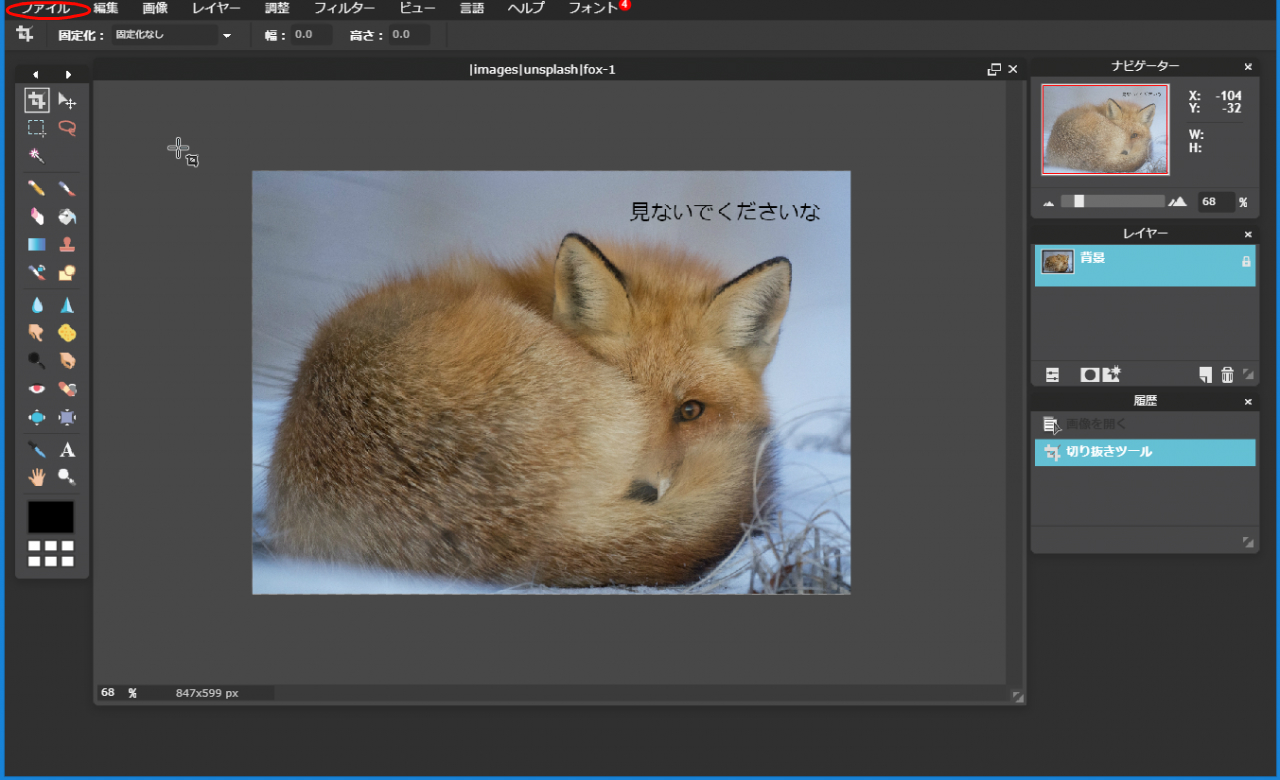The width and height of the screenshot is (1280, 780).
Task: Choose the Color Replace tool
Action: click(37, 272)
